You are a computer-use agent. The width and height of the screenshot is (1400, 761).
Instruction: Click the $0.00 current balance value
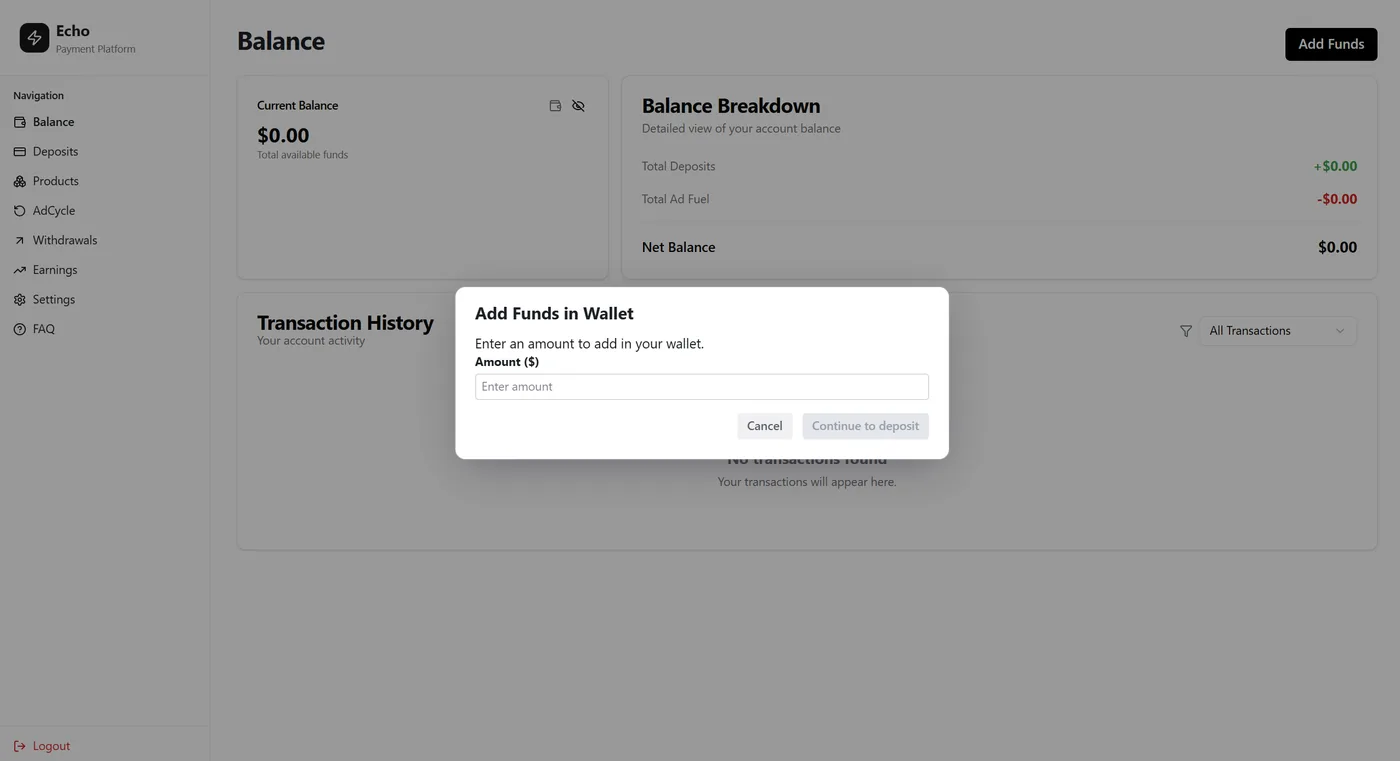coord(283,135)
